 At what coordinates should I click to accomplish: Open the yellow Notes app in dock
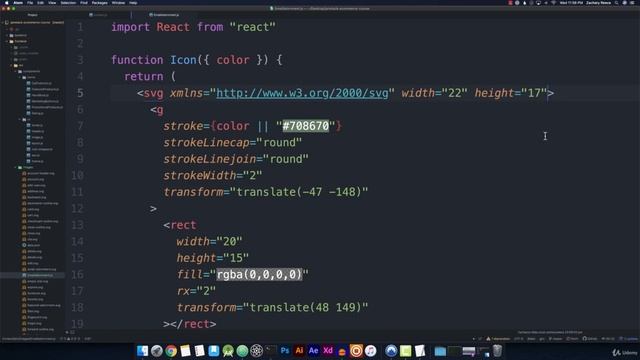point(185,351)
